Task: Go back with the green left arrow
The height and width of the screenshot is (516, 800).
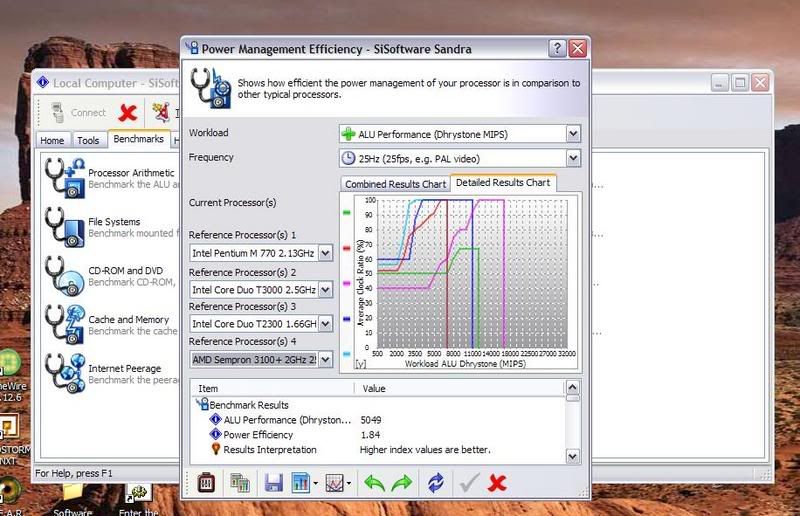Action: point(374,482)
